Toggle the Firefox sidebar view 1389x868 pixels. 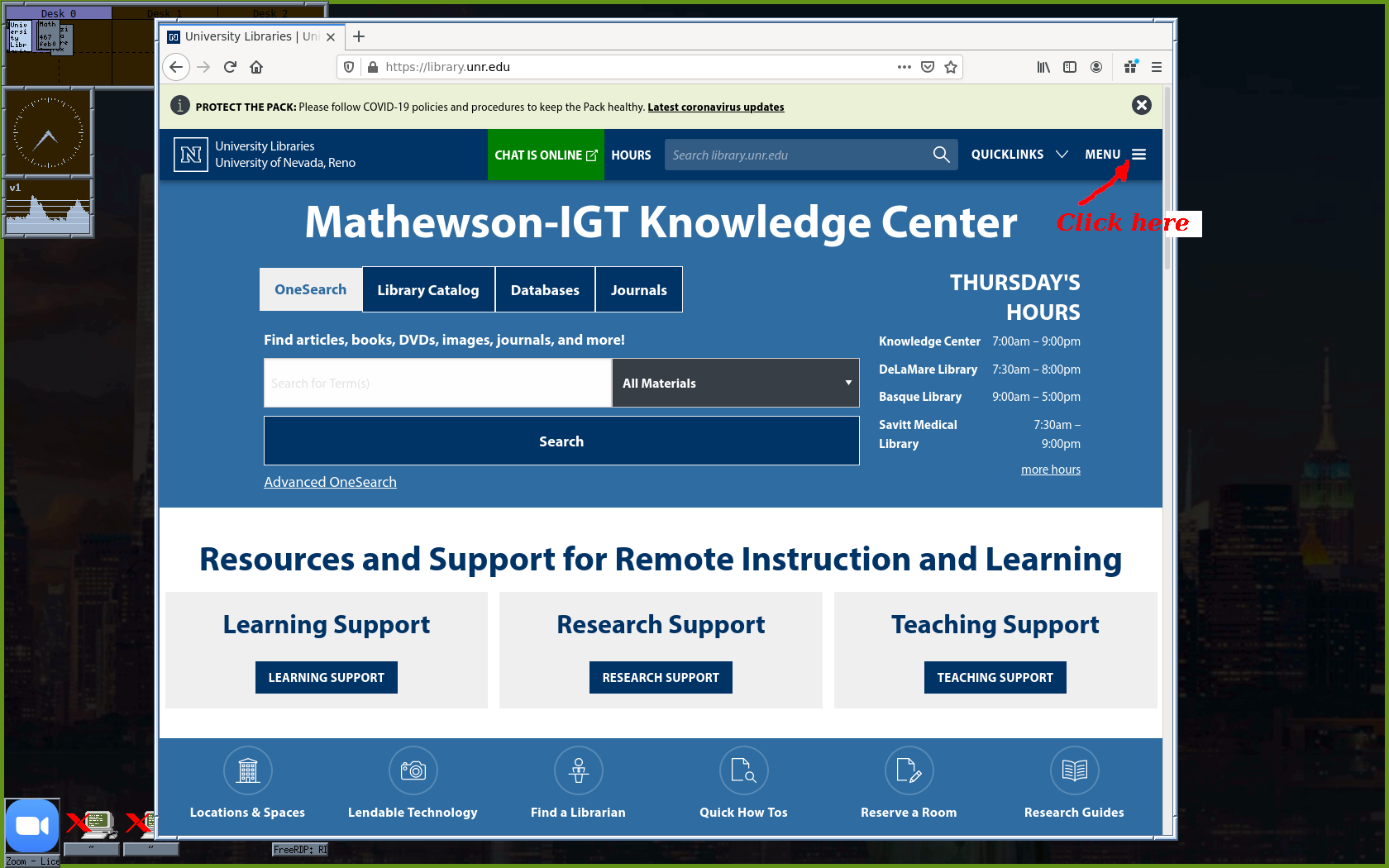tap(1070, 67)
